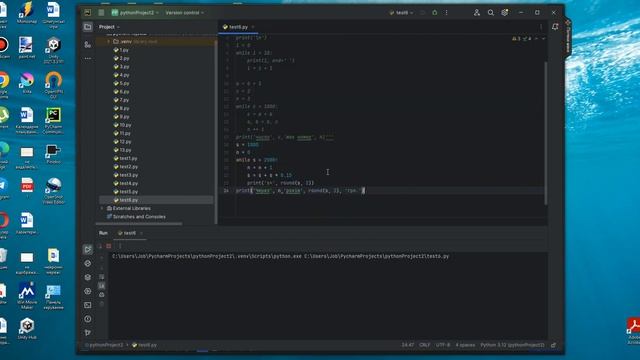The height and width of the screenshot is (360, 640).
Task: Click project tree horizontal scrollbar
Action: [x=139, y=224]
